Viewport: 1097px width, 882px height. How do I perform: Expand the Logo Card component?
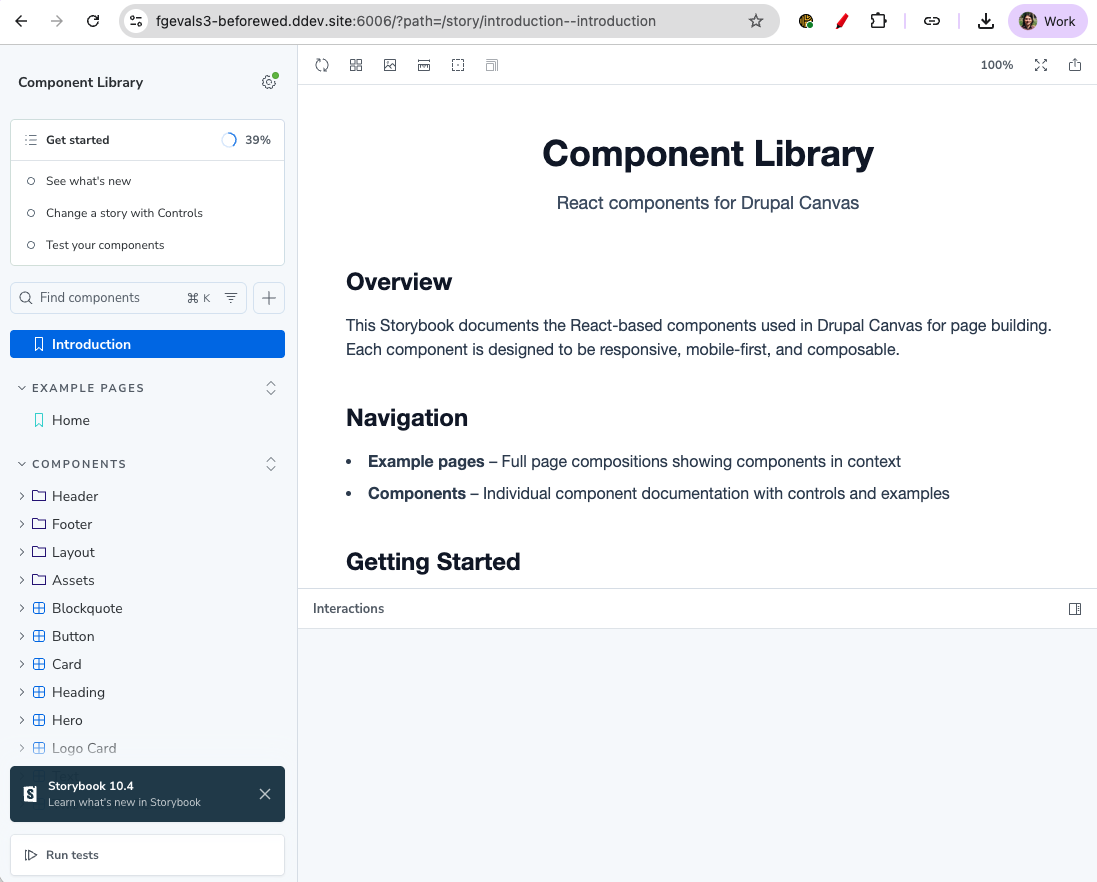pos(22,748)
